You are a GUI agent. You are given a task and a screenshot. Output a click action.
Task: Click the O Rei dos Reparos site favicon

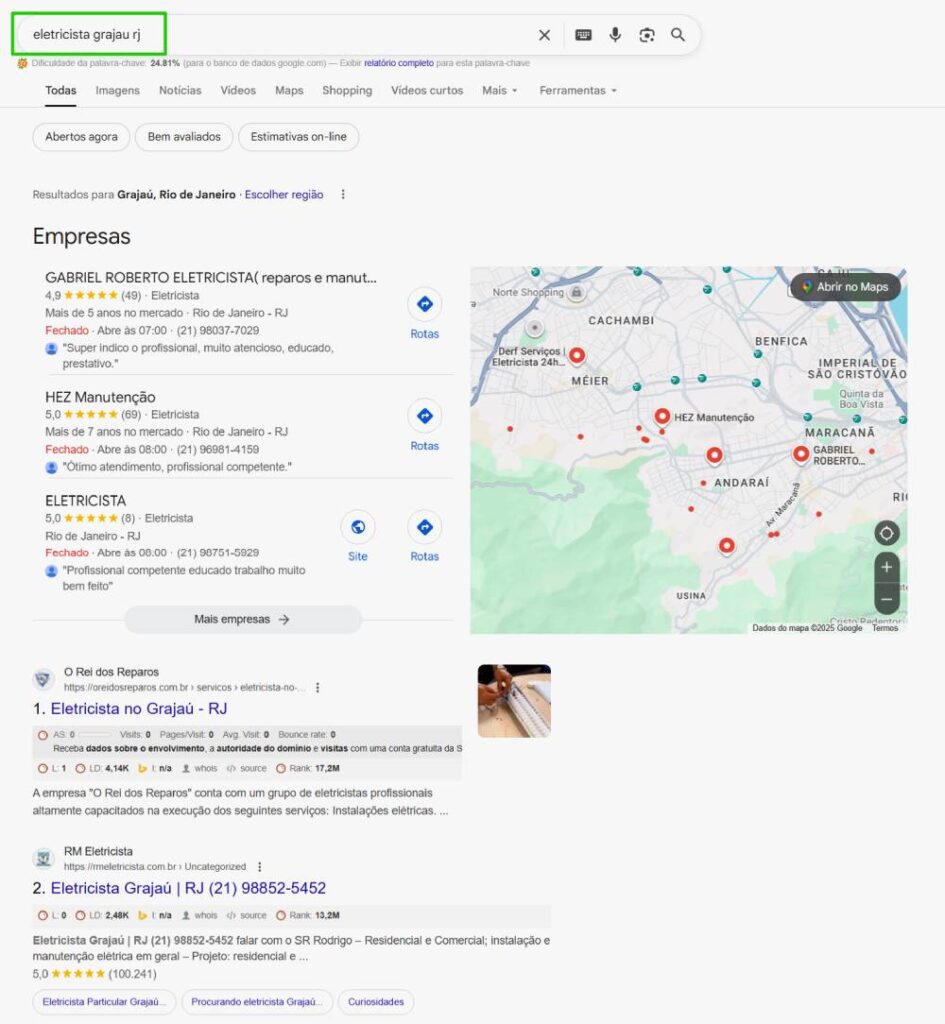[x=43, y=679]
